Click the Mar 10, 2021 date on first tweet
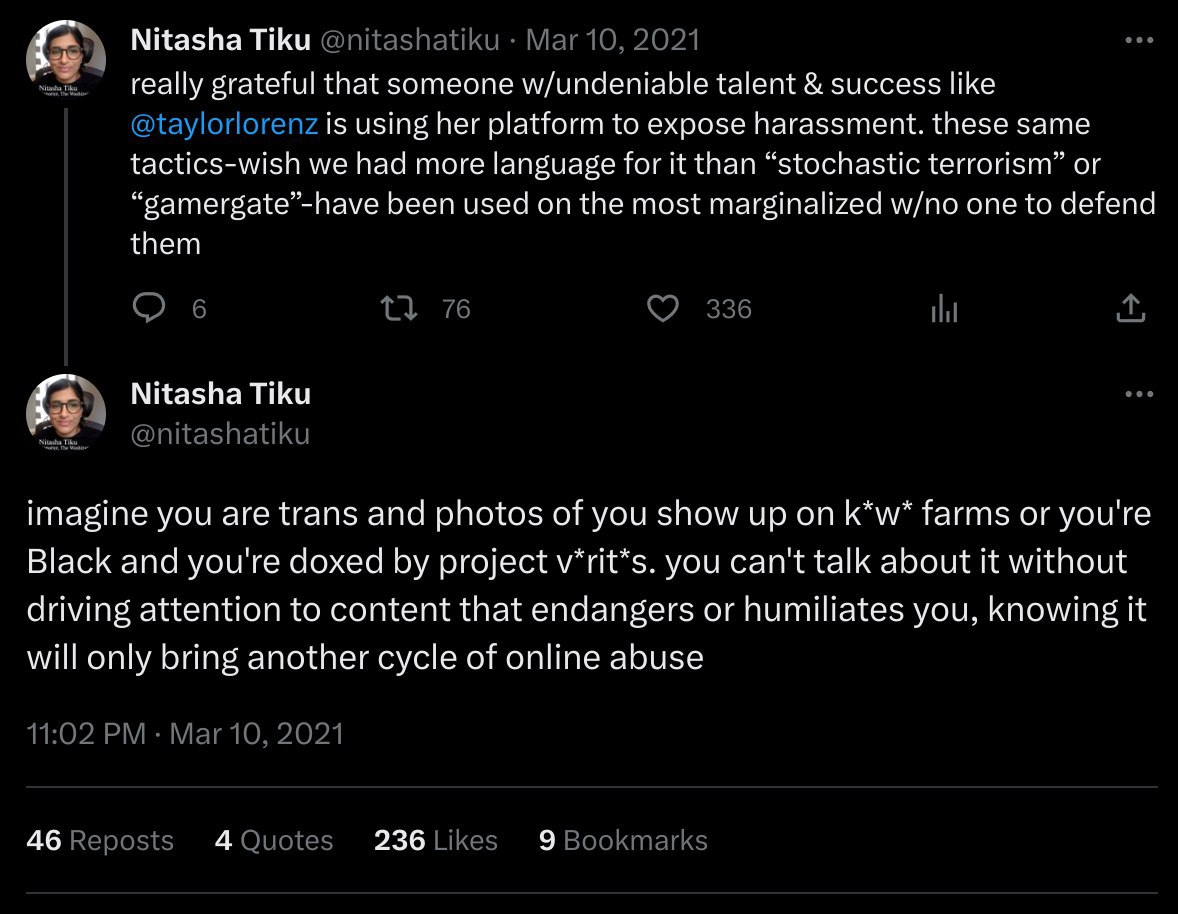Viewport: 1178px width, 914px height. click(612, 40)
